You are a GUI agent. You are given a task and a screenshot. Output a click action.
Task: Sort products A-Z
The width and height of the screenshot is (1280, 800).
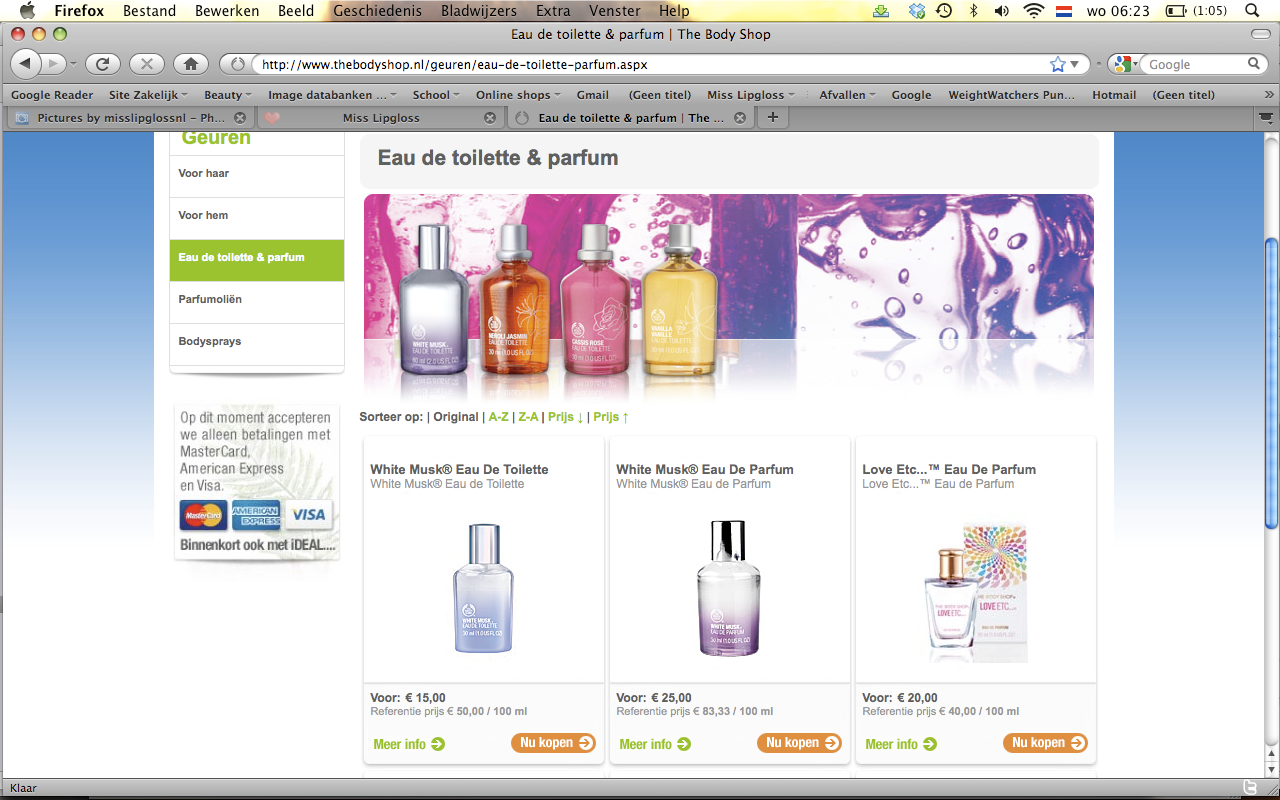coord(498,417)
